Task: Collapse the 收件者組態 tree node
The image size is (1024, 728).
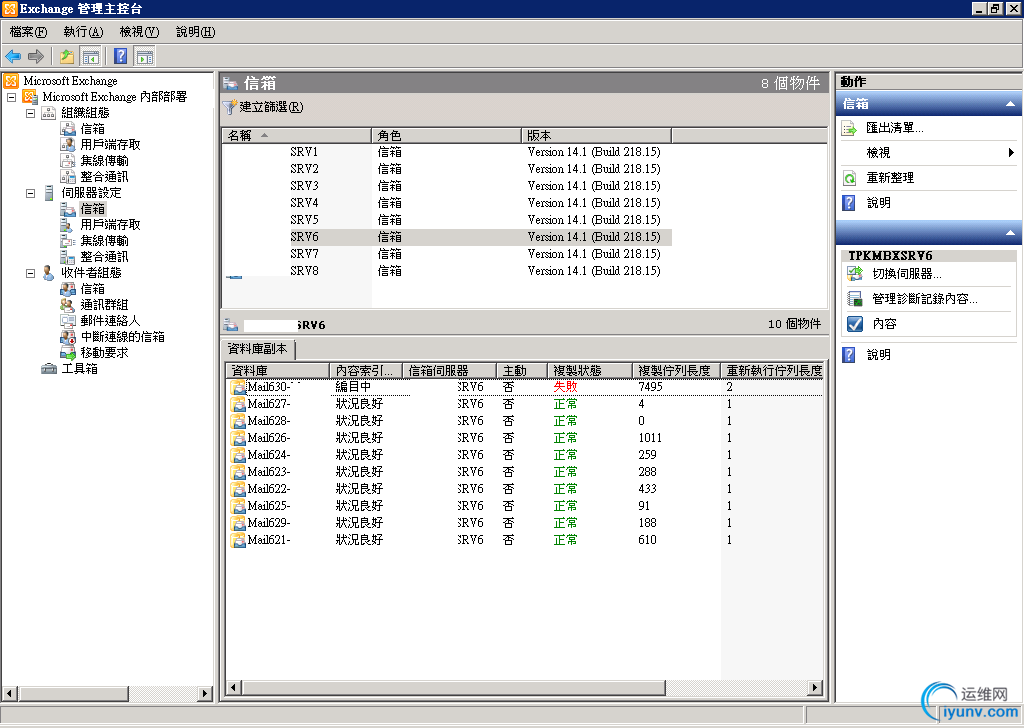Action: [30, 273]
